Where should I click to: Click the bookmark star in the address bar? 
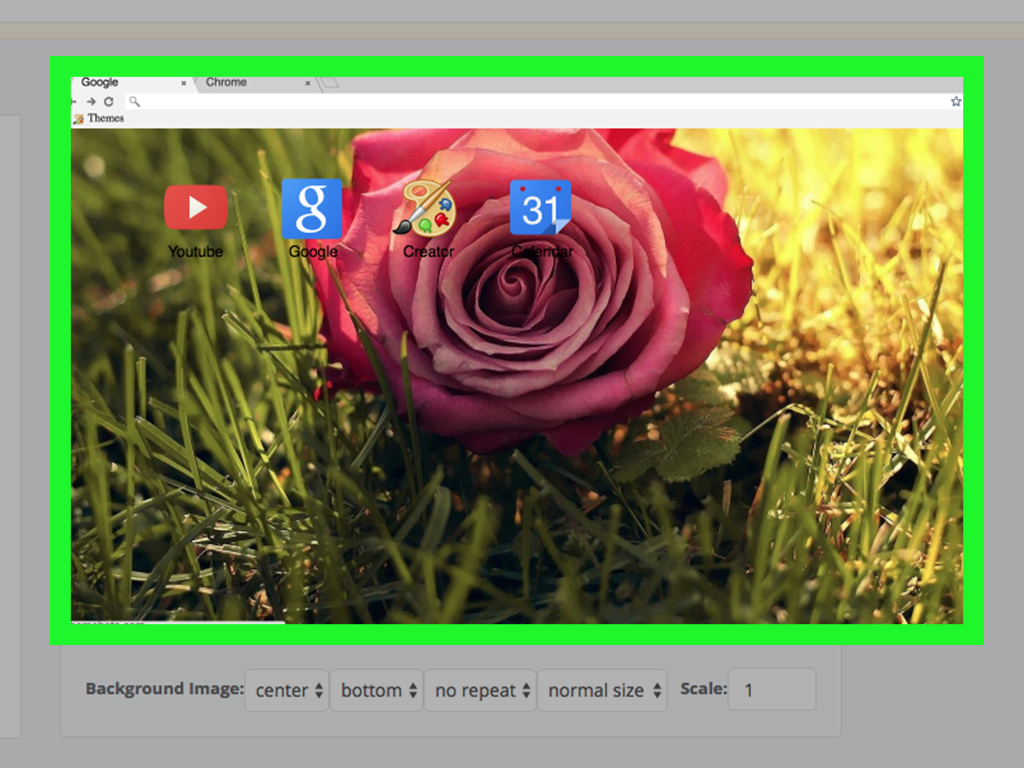coord(955,100)
